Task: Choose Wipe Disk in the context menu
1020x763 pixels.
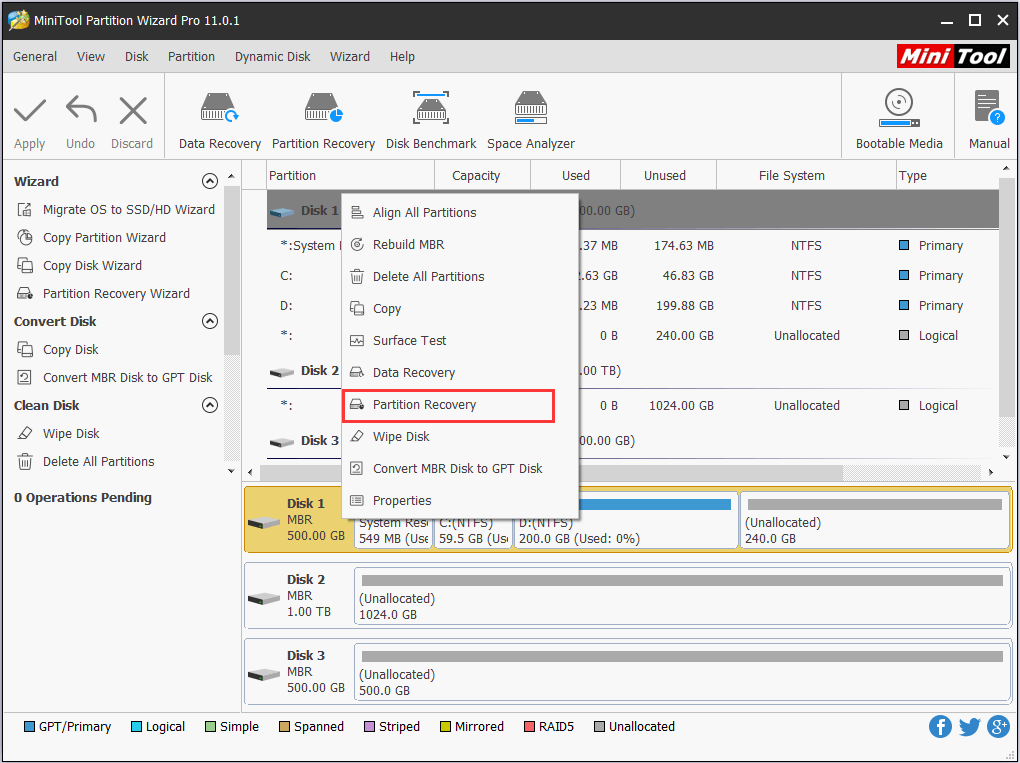Action: tap(460, 436)
